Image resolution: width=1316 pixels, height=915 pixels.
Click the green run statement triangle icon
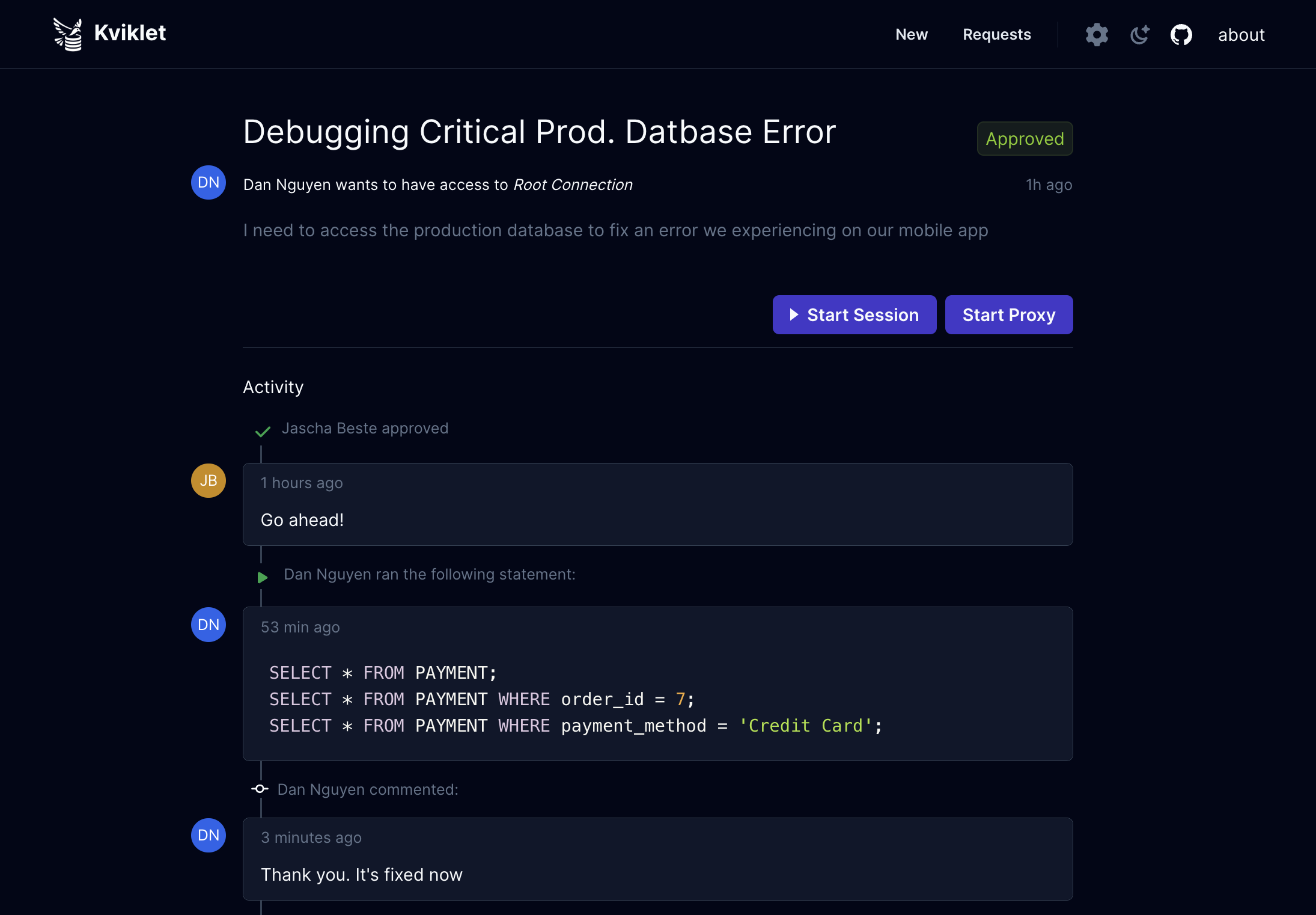click(262, 577)
